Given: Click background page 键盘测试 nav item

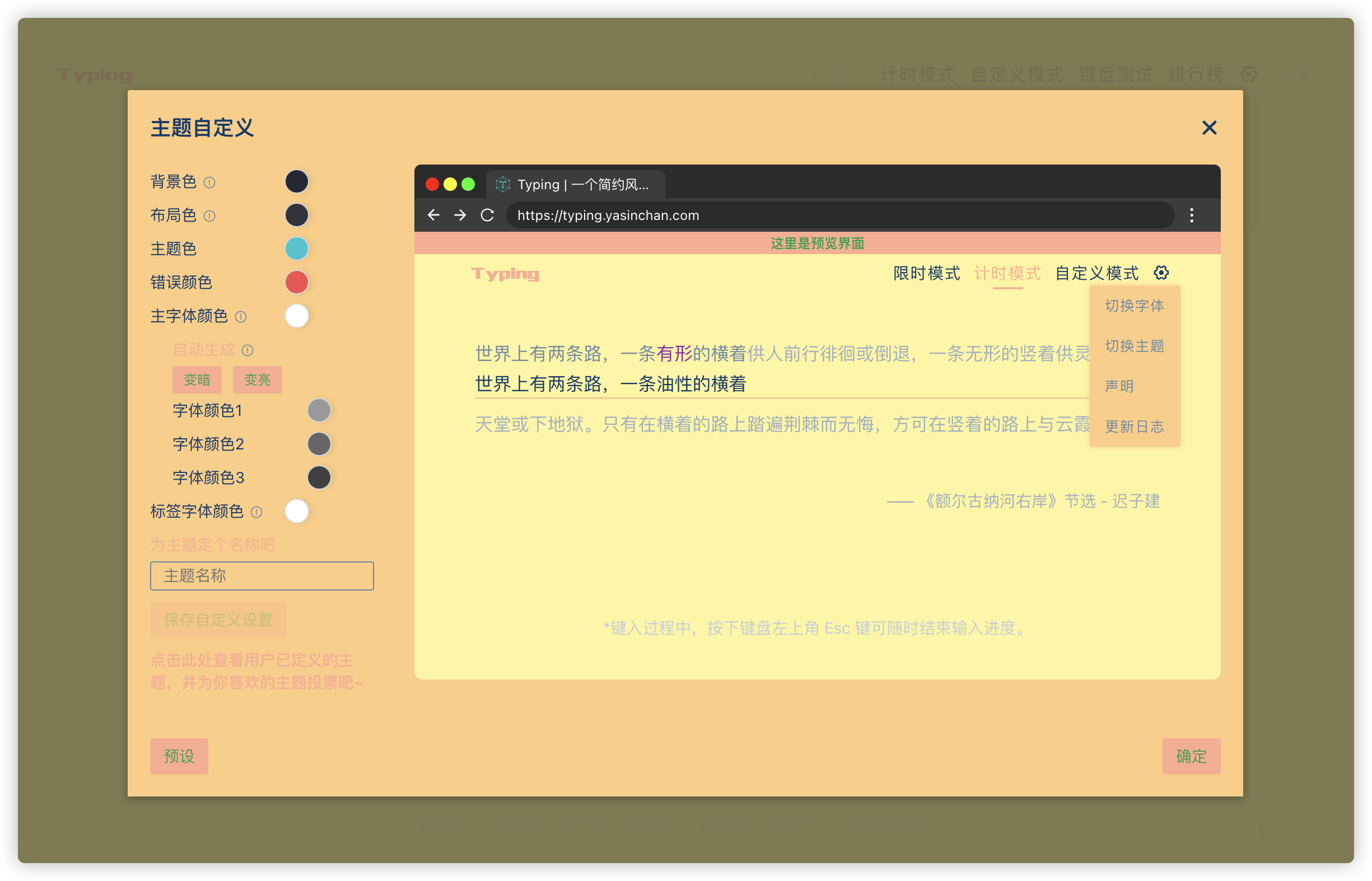Looking at the screenshot, I should 1116,74.
